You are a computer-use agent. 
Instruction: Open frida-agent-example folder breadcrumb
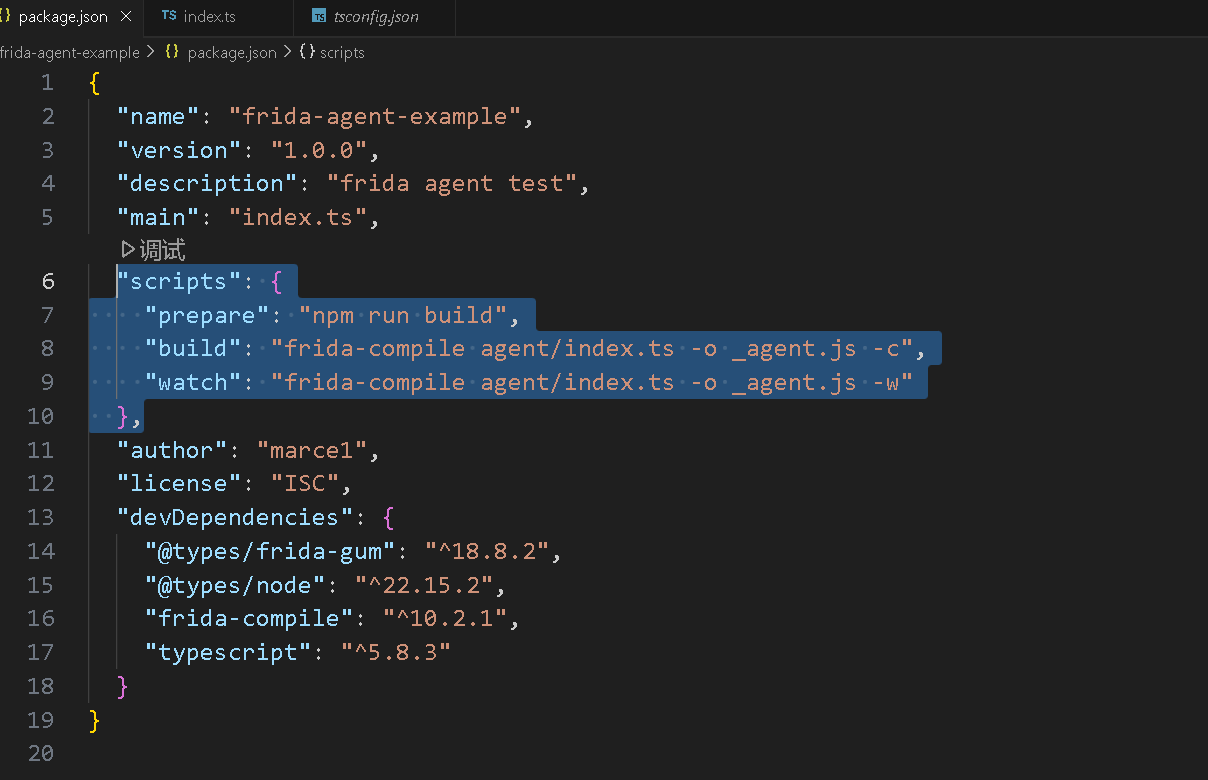pos(70,52)
